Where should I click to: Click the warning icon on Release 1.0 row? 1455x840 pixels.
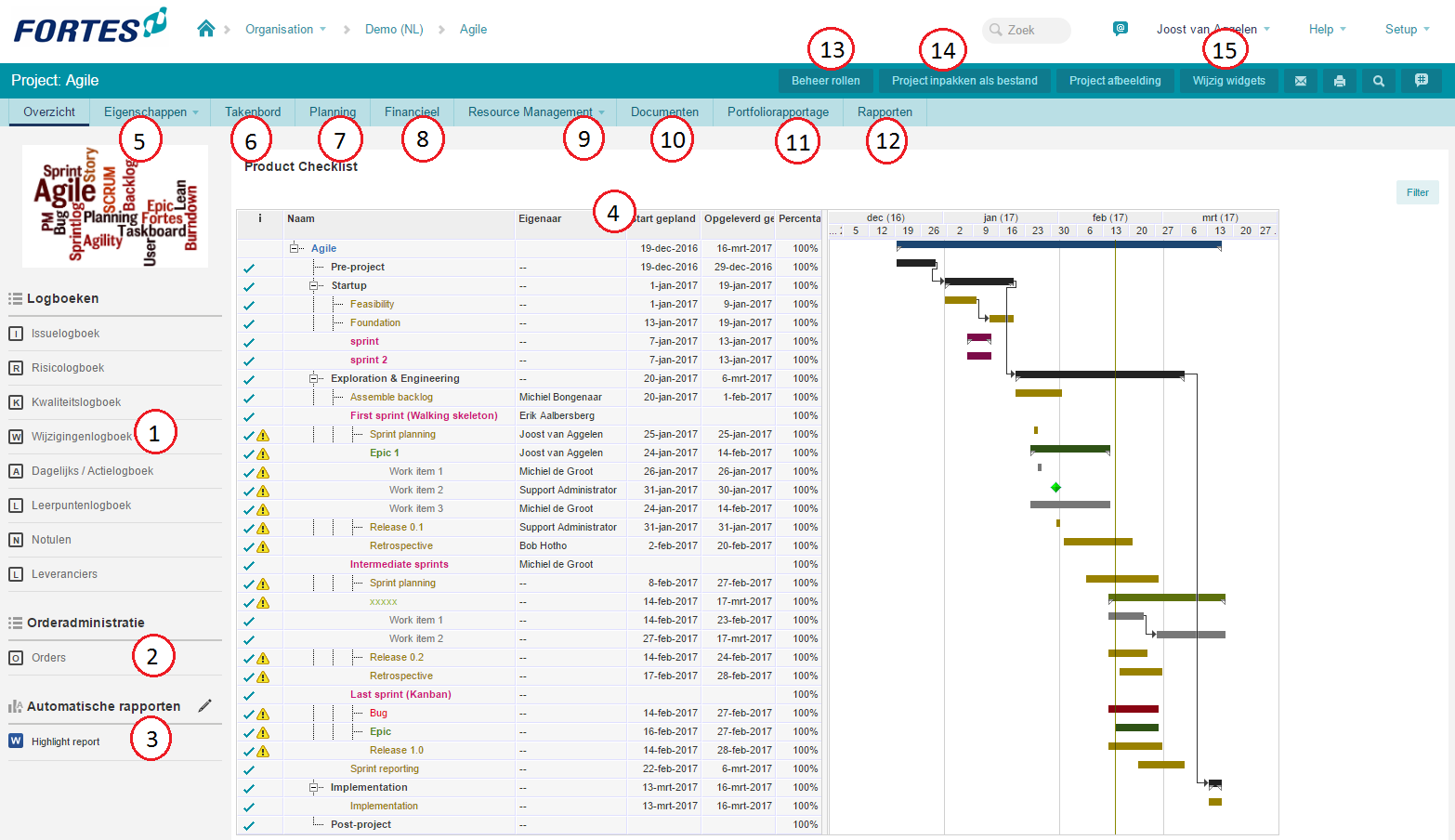pyautogui.click(x=263, y=751)
